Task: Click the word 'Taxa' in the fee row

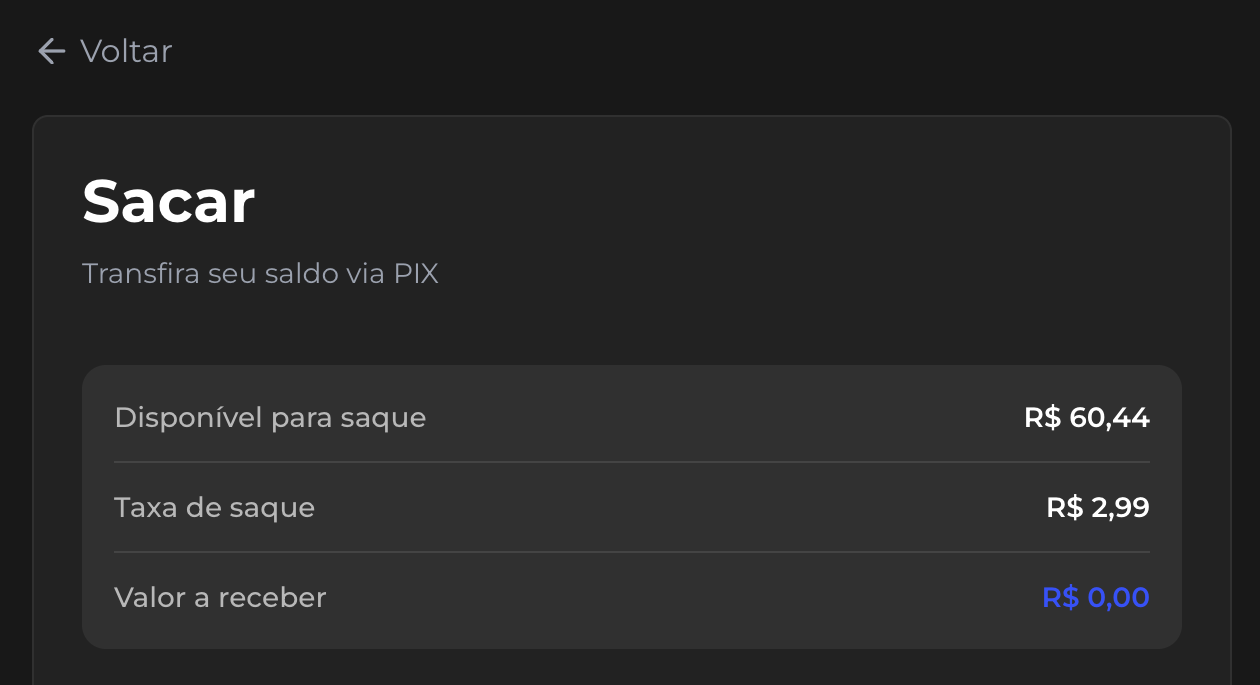Action: pos(144,508)
